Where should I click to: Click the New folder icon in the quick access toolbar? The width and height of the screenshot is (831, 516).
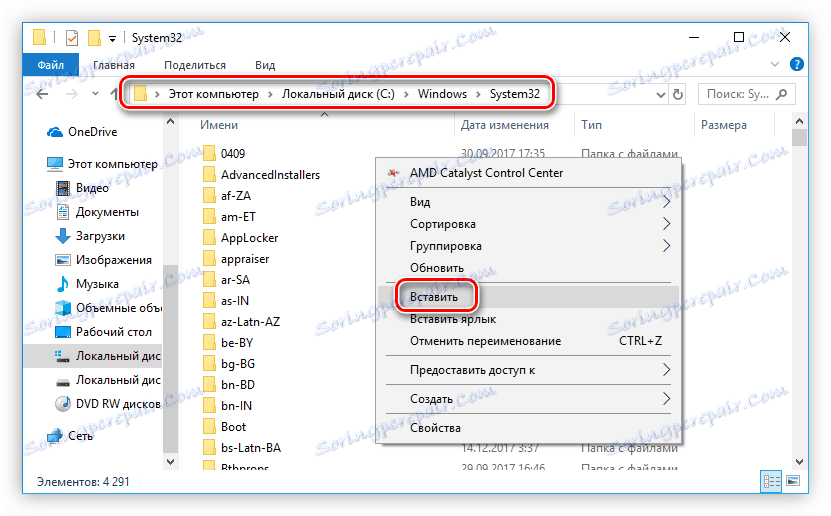[x=94, y=38]
